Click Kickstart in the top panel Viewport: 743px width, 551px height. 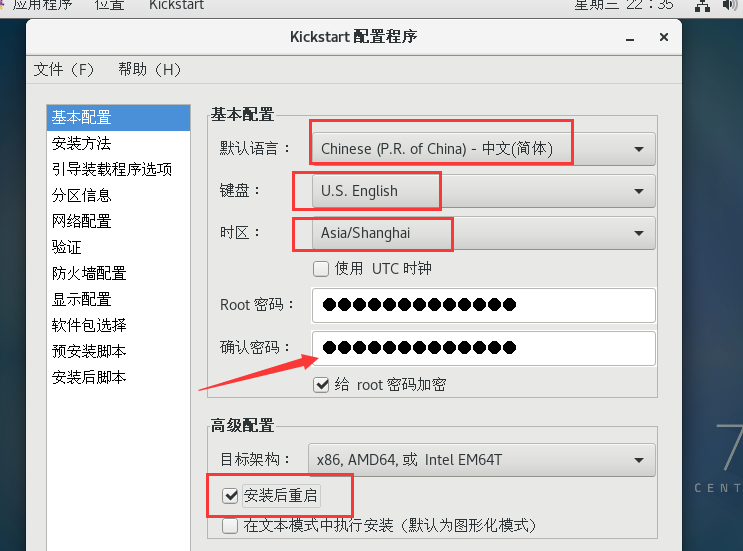(176, 5)
